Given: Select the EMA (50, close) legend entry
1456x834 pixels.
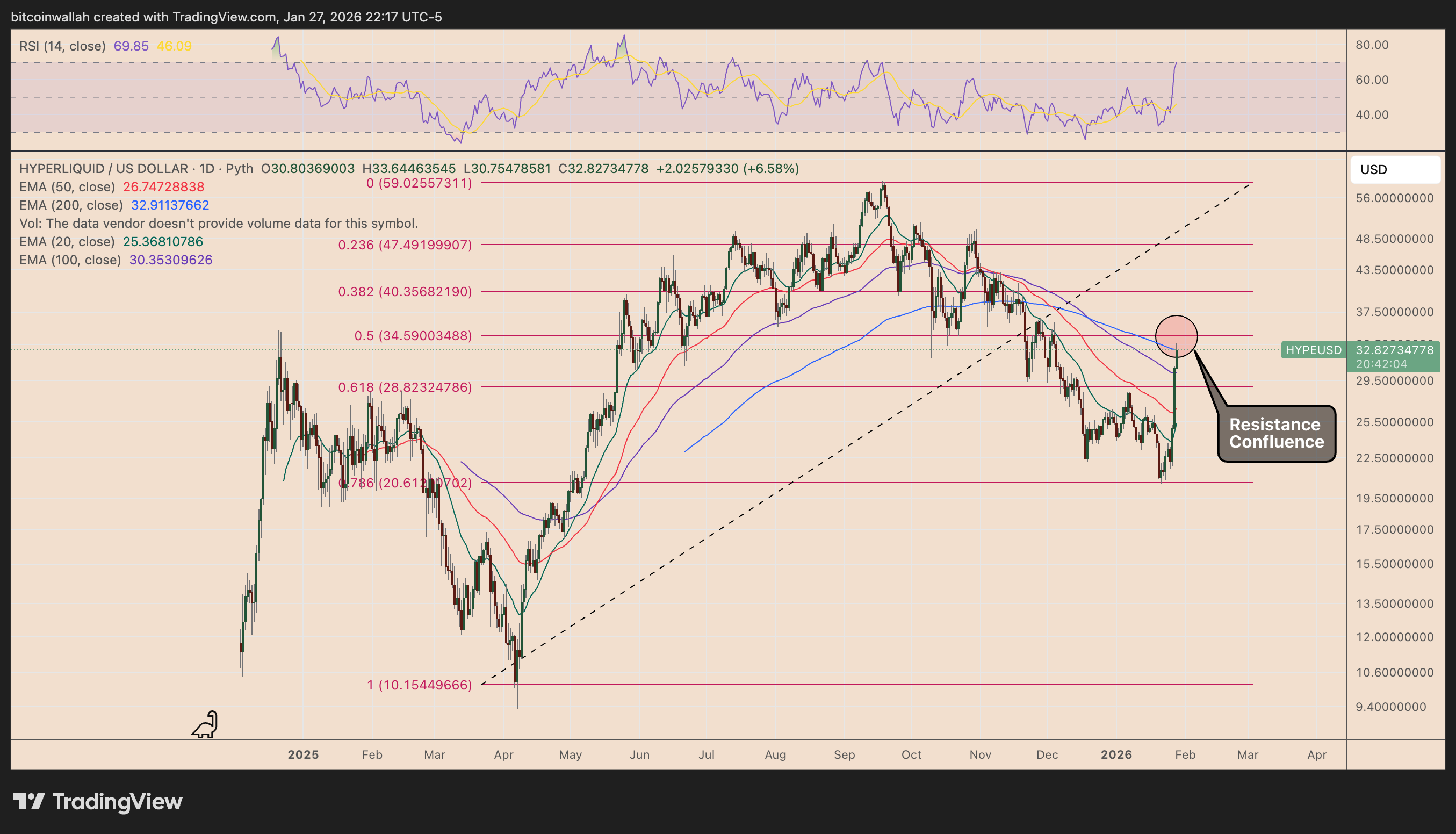Looking at the screenshot, I should point(67,186).
